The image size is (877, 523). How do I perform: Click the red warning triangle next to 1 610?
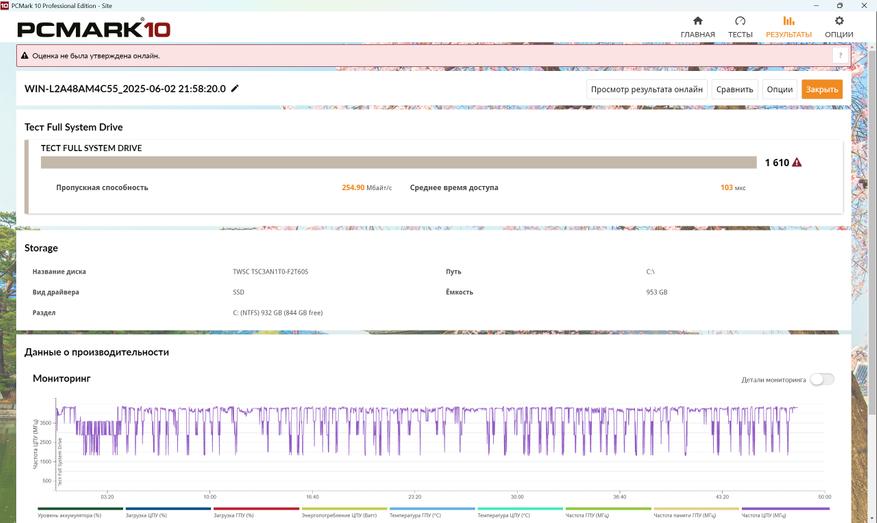797,163
